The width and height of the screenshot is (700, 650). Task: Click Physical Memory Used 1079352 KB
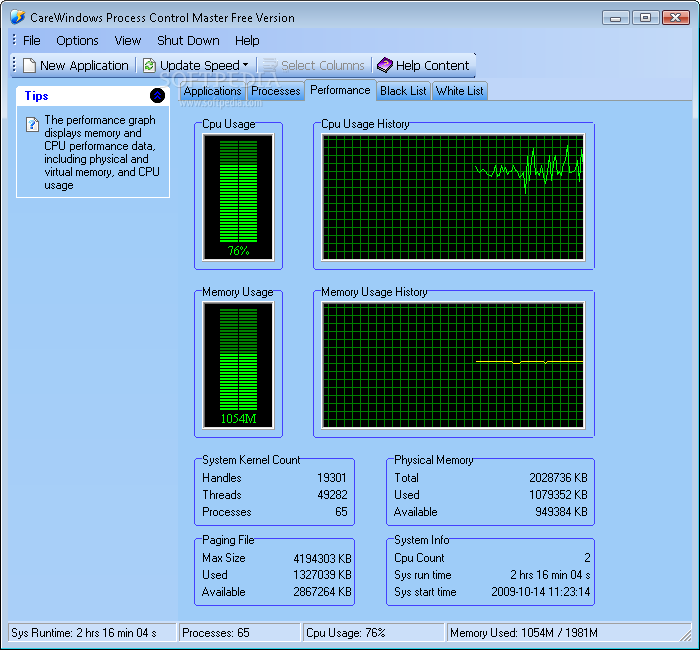pos(558,495)
